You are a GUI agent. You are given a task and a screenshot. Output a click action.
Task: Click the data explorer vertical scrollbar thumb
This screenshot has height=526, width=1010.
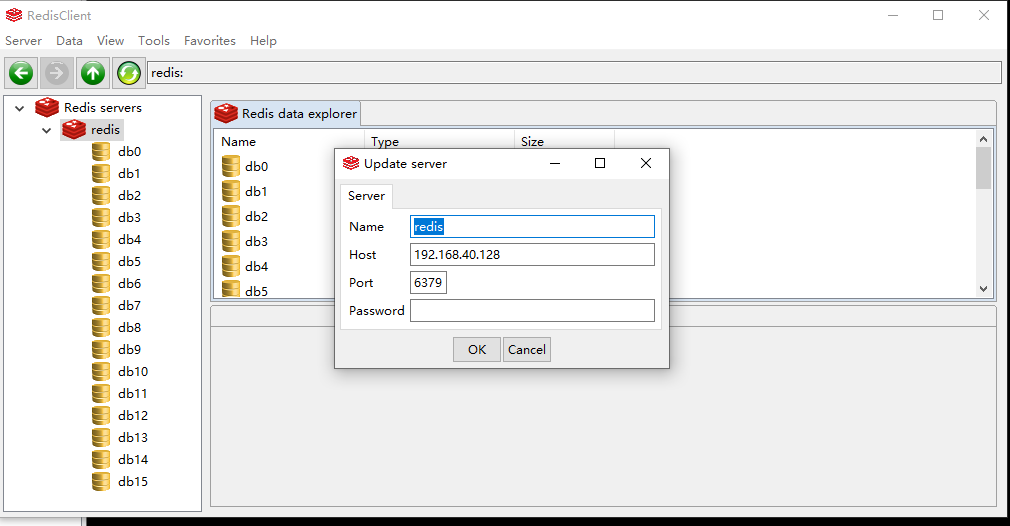click(983, 168)
